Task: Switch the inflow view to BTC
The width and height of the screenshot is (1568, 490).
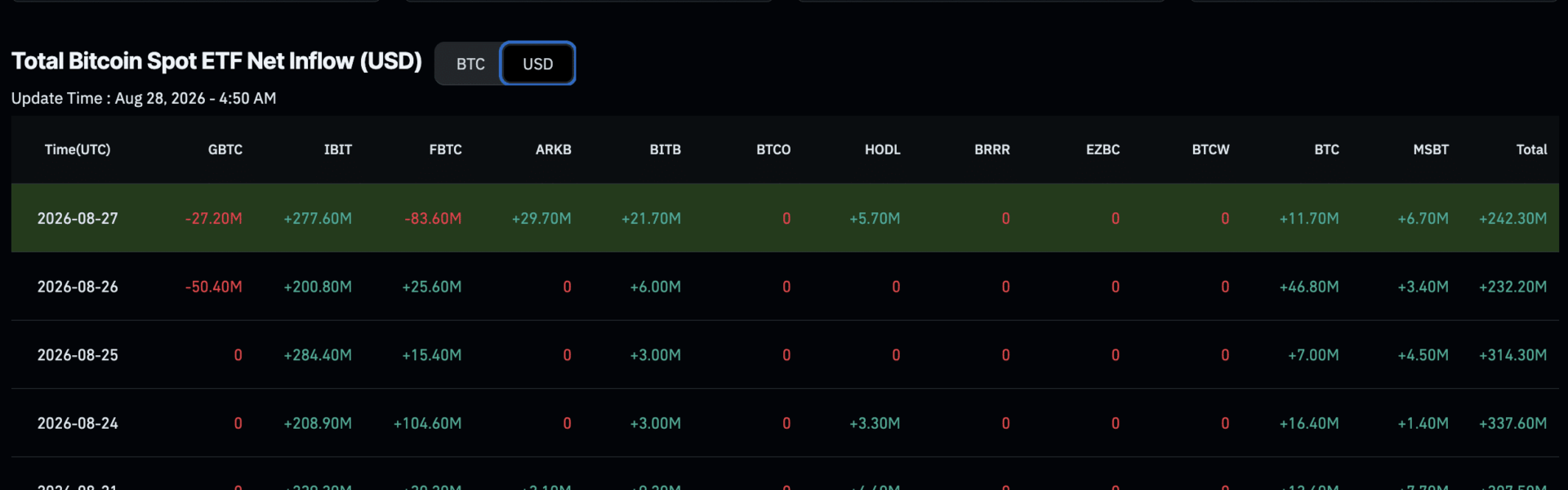Action: pos(470,64)
